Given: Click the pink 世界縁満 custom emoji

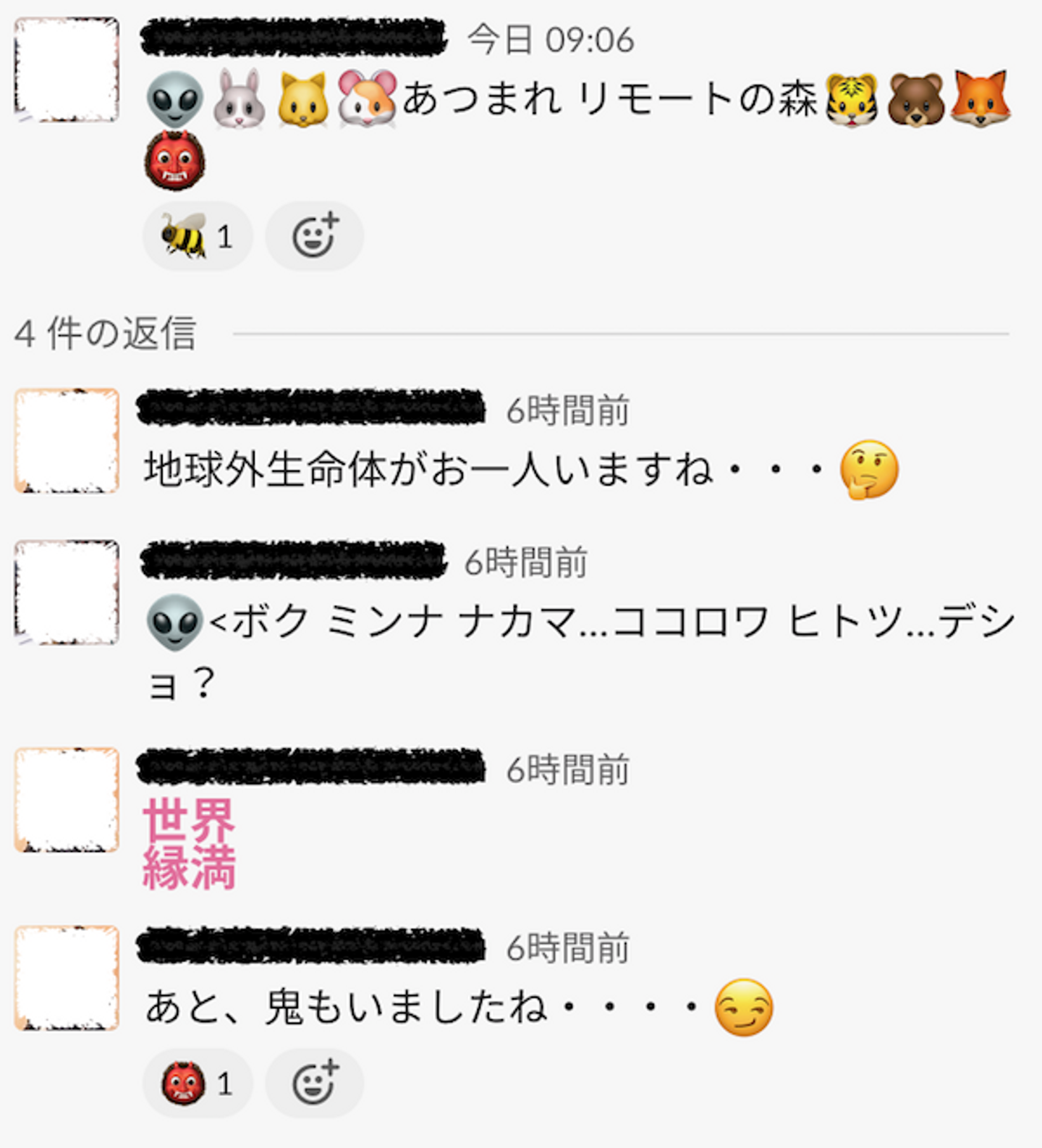Looking at the screenshot, I should coord(190,844).
